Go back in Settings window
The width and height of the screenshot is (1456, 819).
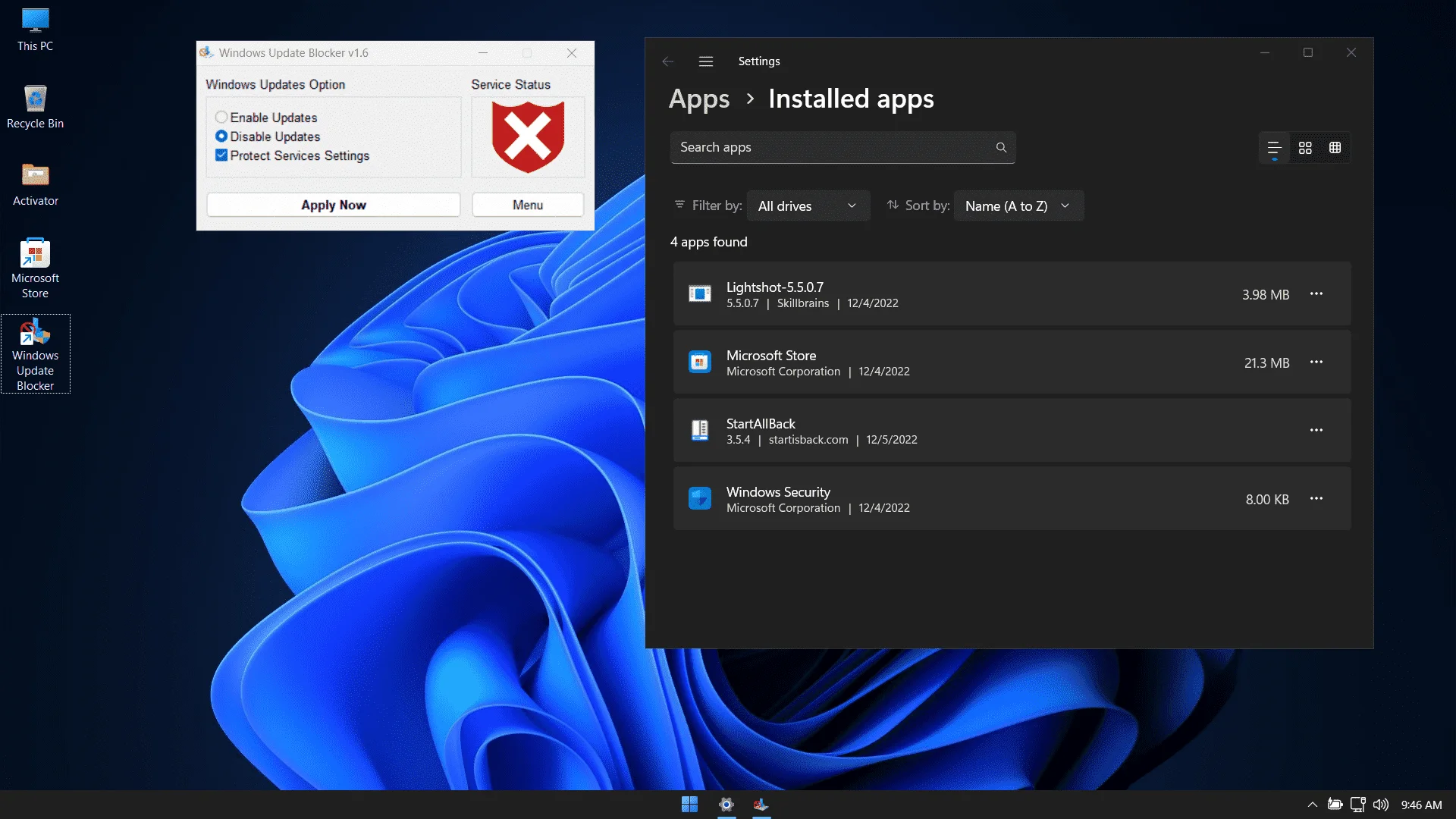tap(668, 61)
